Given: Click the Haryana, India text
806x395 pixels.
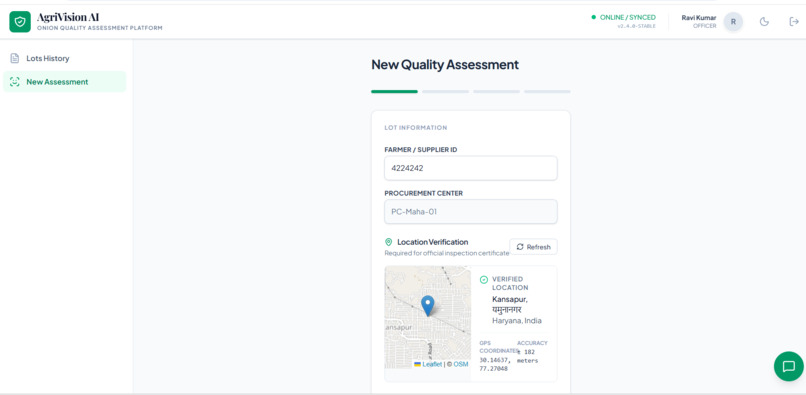Looking at the screenshot, I should coord(517,321).
